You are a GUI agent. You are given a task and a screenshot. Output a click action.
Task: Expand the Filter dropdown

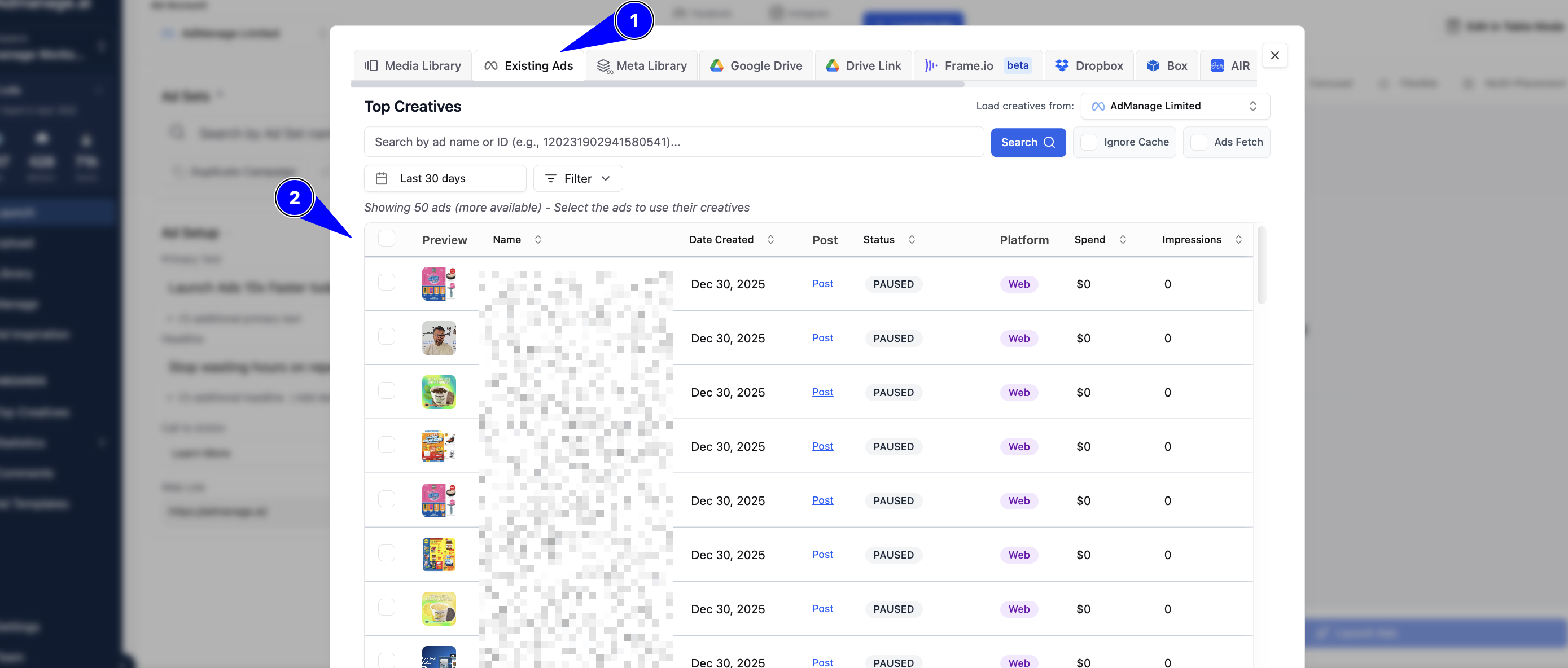pyautogui.click(x=577, y=179)
